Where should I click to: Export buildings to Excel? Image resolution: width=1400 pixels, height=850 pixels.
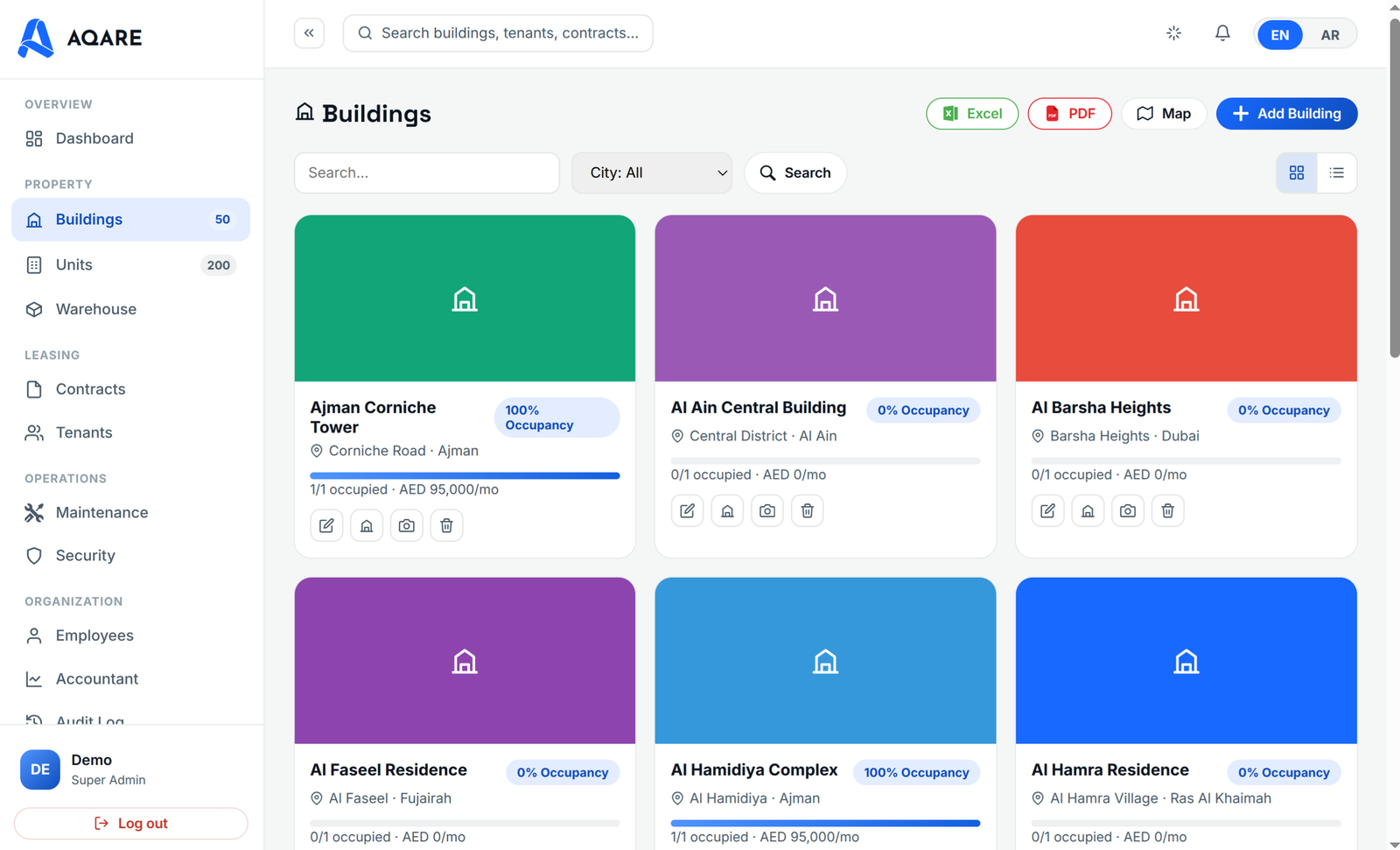(x=972, y=114)
